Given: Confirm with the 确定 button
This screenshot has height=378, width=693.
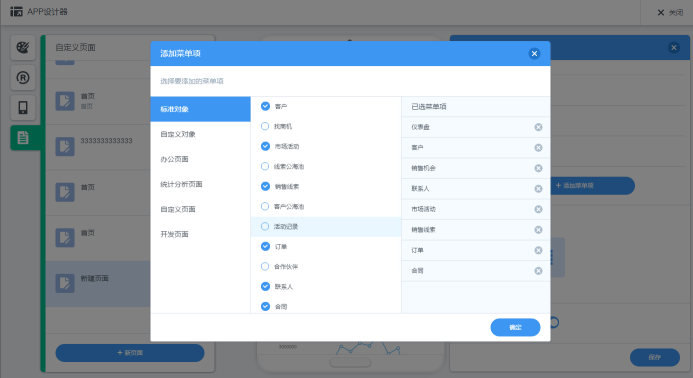Looking at the screenshot, I should 515,328.
